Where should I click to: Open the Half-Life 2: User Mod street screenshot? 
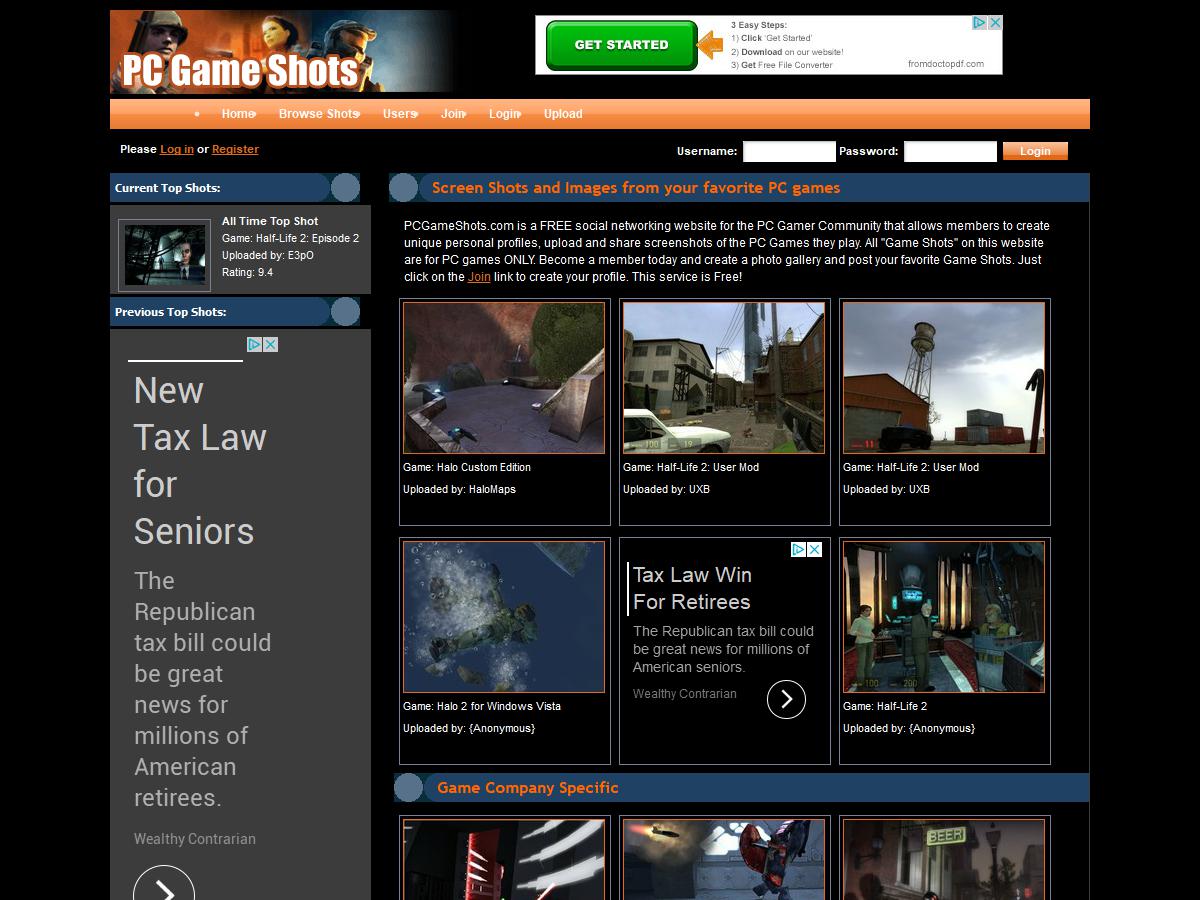click(x=724, y=378)
